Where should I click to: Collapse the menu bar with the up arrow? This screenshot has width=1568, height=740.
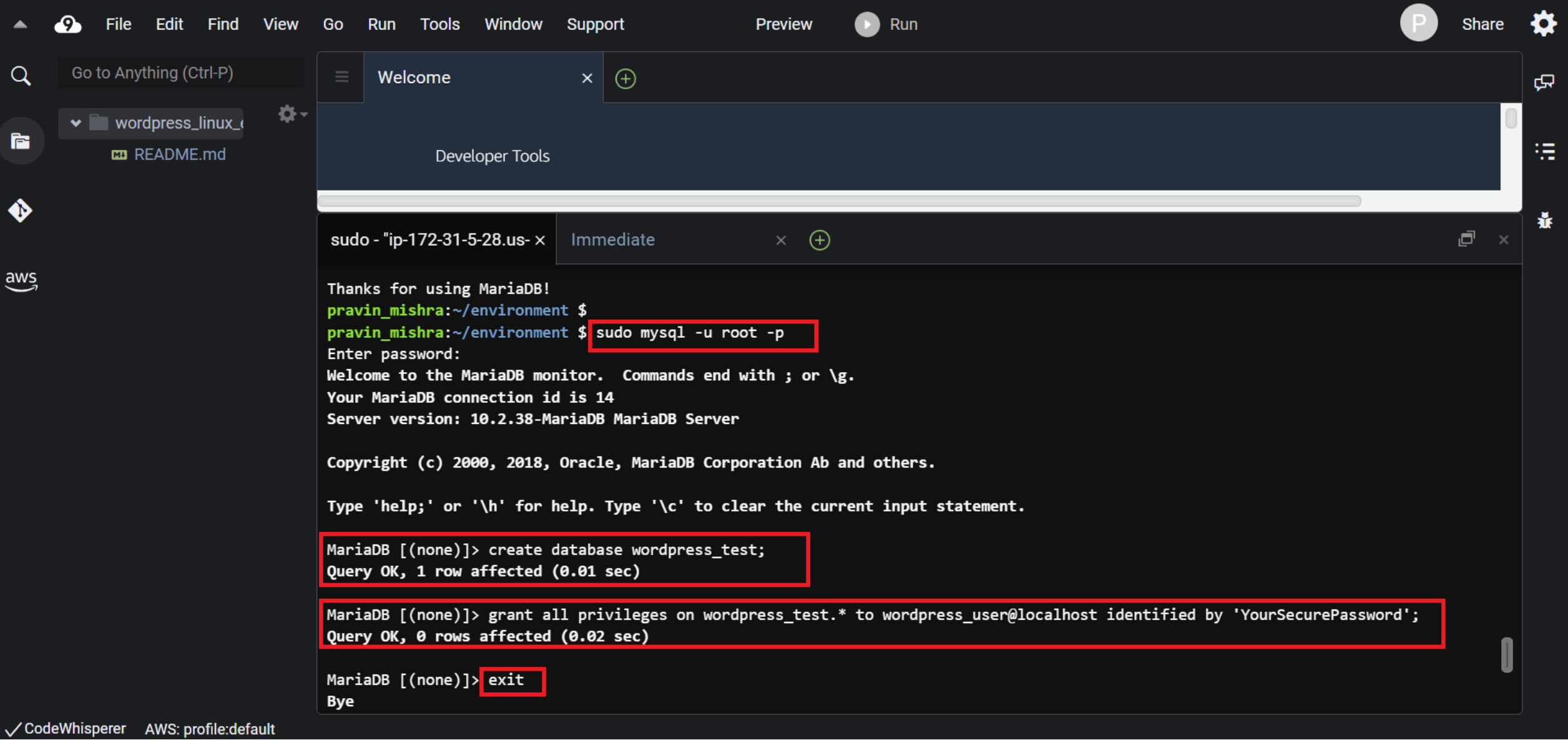20,24
